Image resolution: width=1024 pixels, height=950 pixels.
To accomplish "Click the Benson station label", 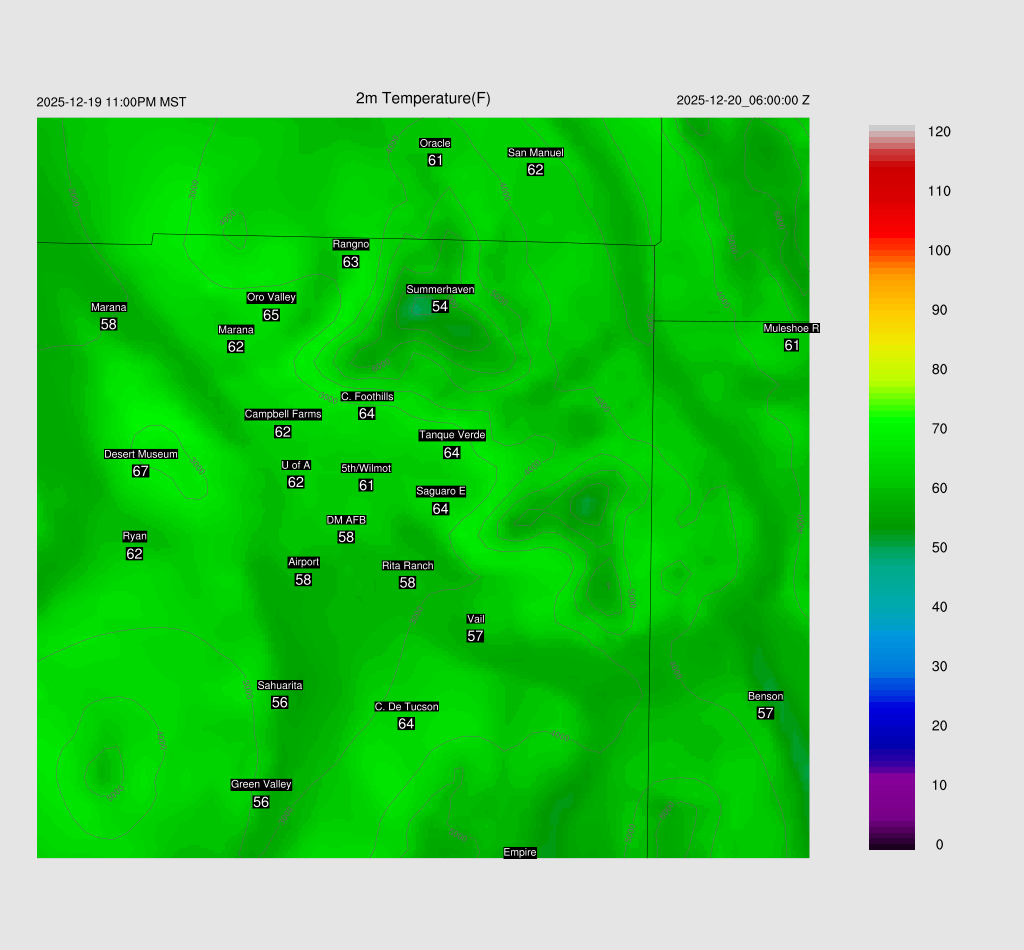I will pos(765,696).
